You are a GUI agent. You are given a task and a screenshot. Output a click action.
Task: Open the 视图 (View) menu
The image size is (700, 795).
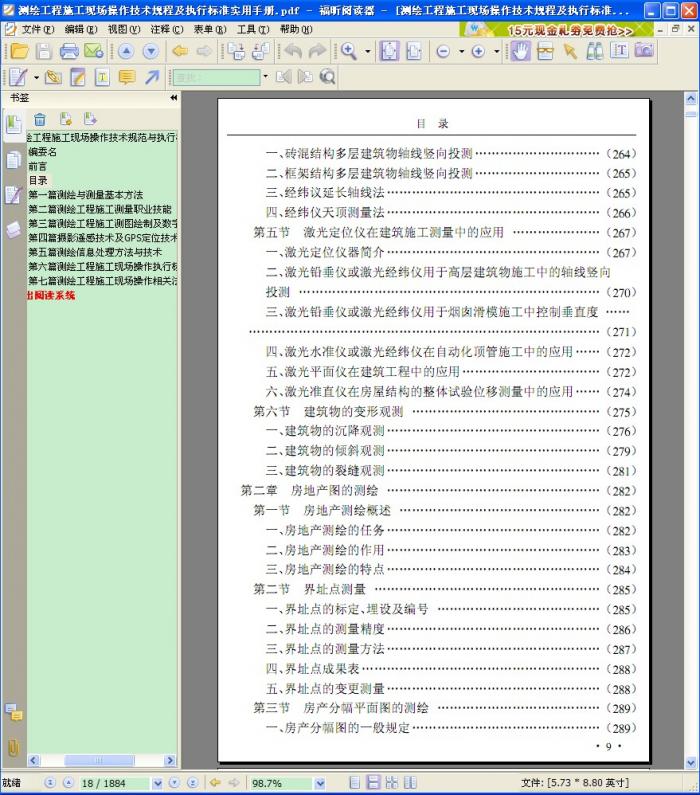coord(123,29)
